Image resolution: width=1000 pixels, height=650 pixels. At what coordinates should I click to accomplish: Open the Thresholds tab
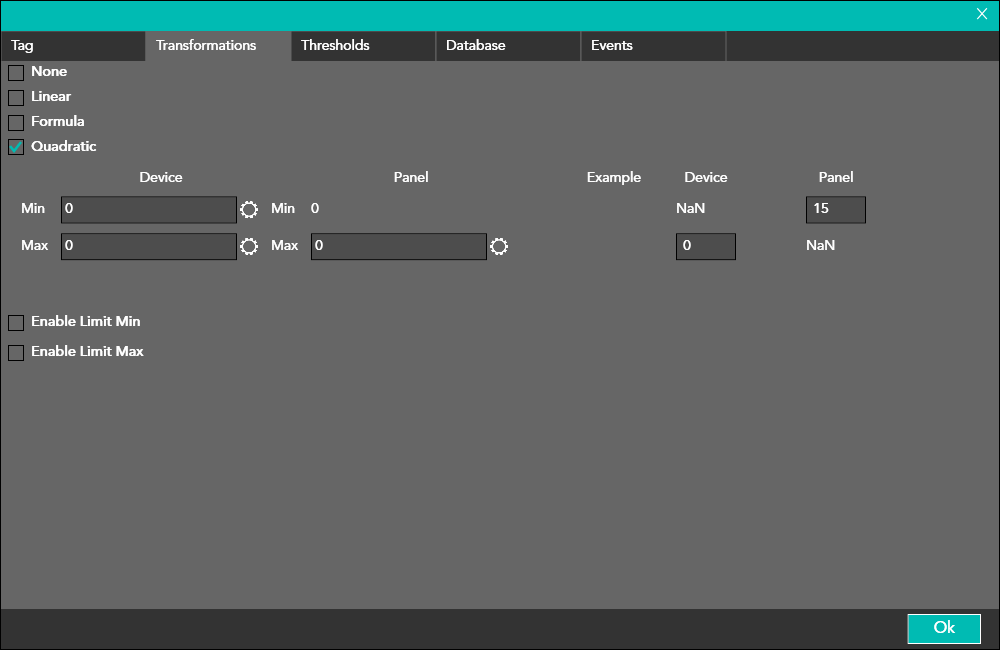point(363,46)
